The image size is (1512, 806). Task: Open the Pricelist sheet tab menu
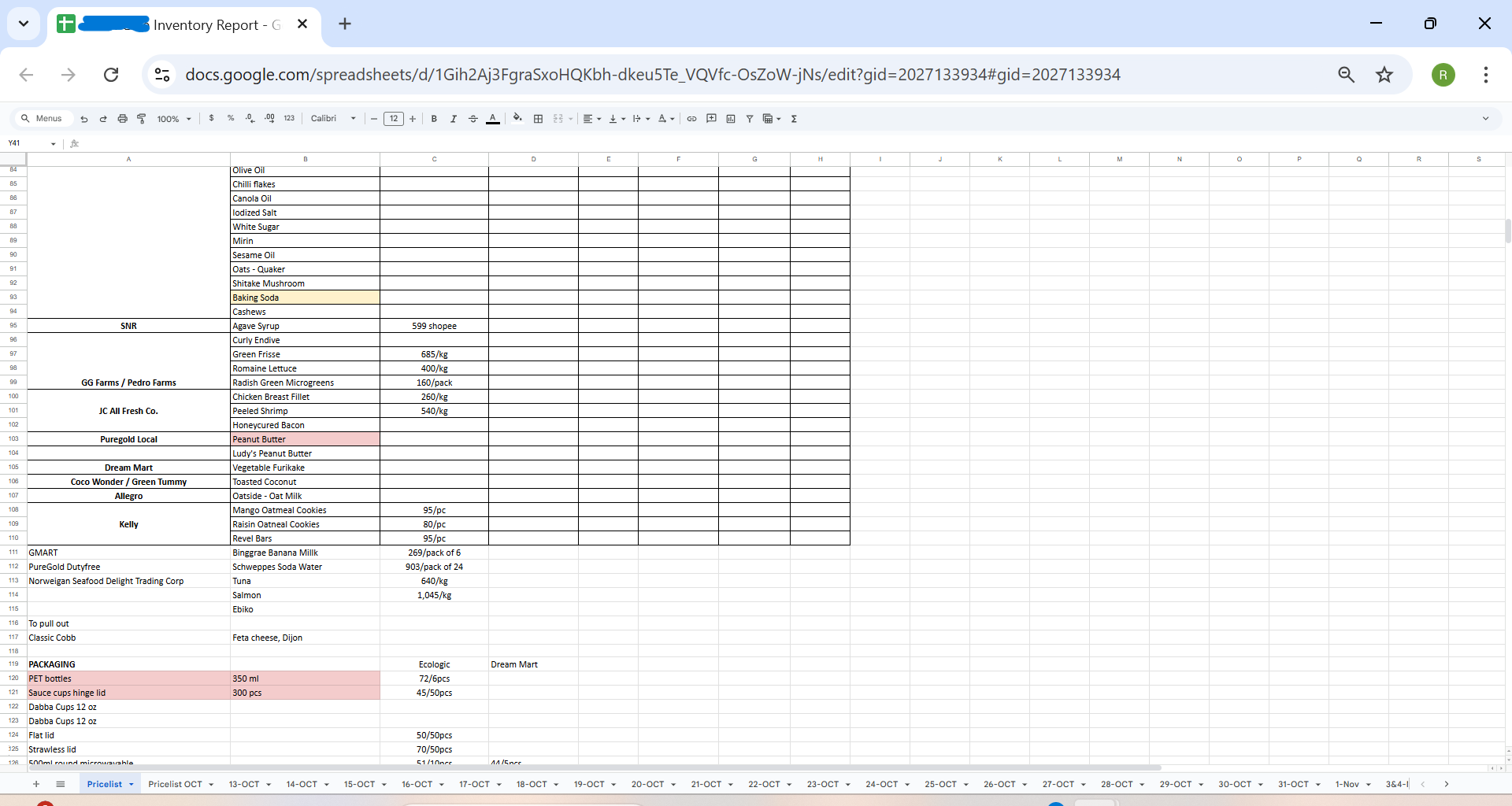point(131,784)
